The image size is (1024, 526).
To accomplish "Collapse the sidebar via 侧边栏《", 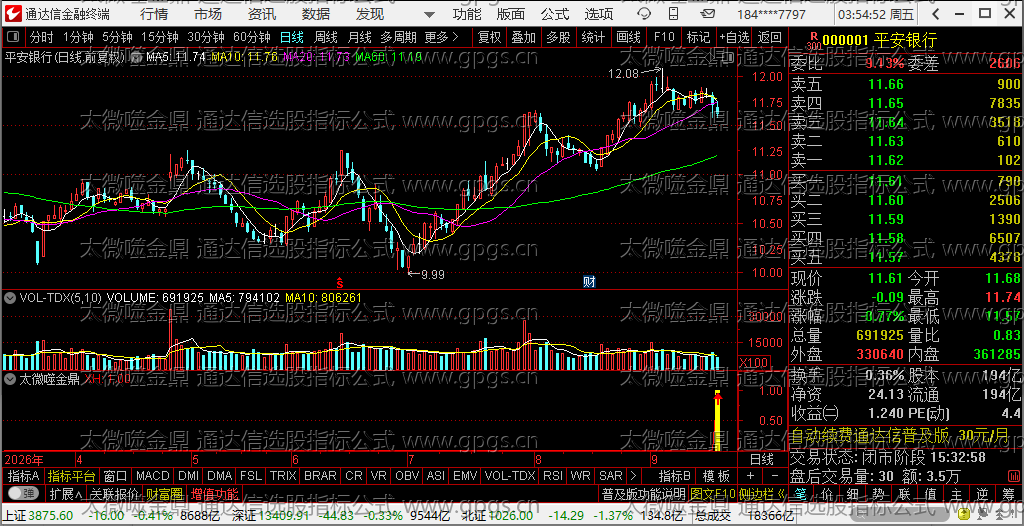I will tap(764, 493).
